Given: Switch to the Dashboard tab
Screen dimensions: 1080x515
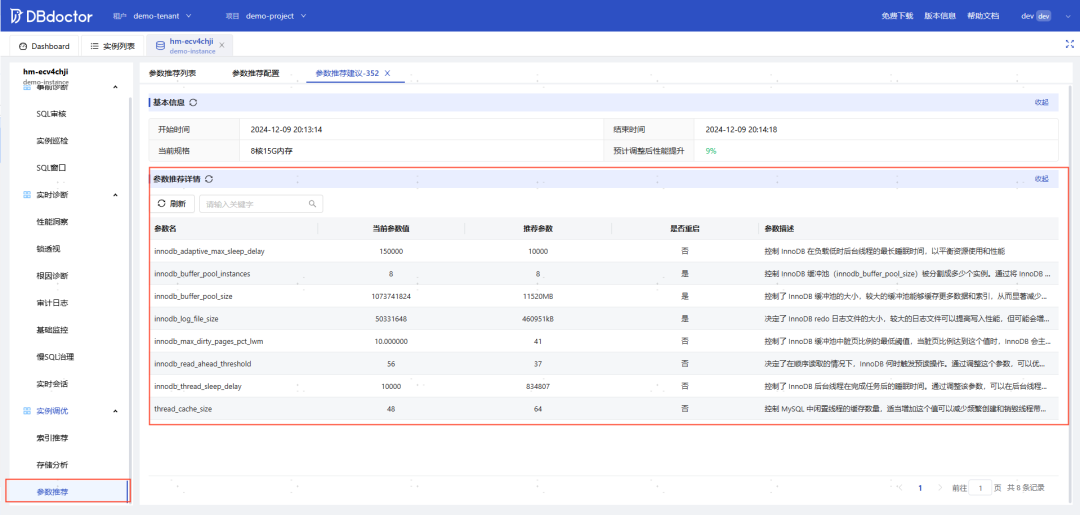Looking at the screenshot, I should 45,46.
